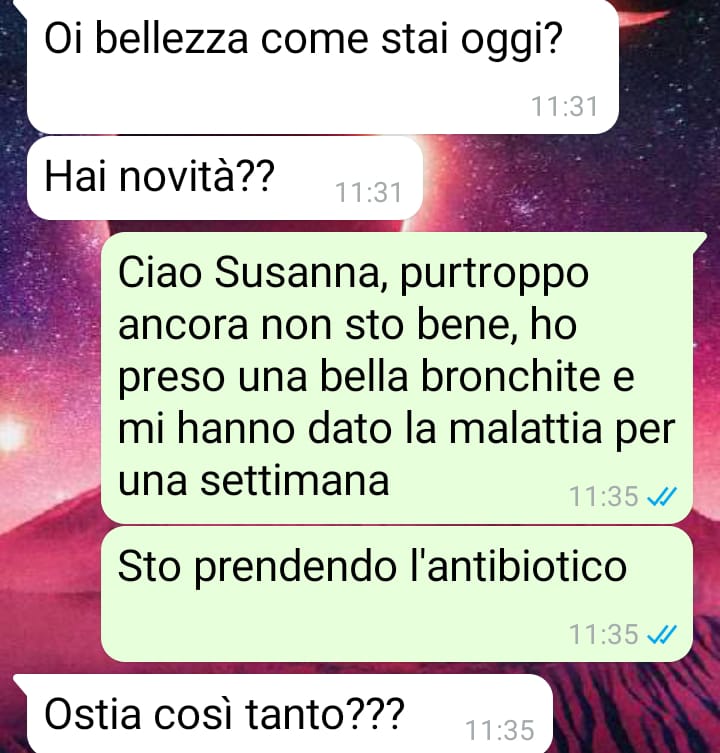Screen dimensions: 720x753
Task: Tap the 11:31 timestamp beside 'Hai novità??'
Action: click(x=368, y=193)
